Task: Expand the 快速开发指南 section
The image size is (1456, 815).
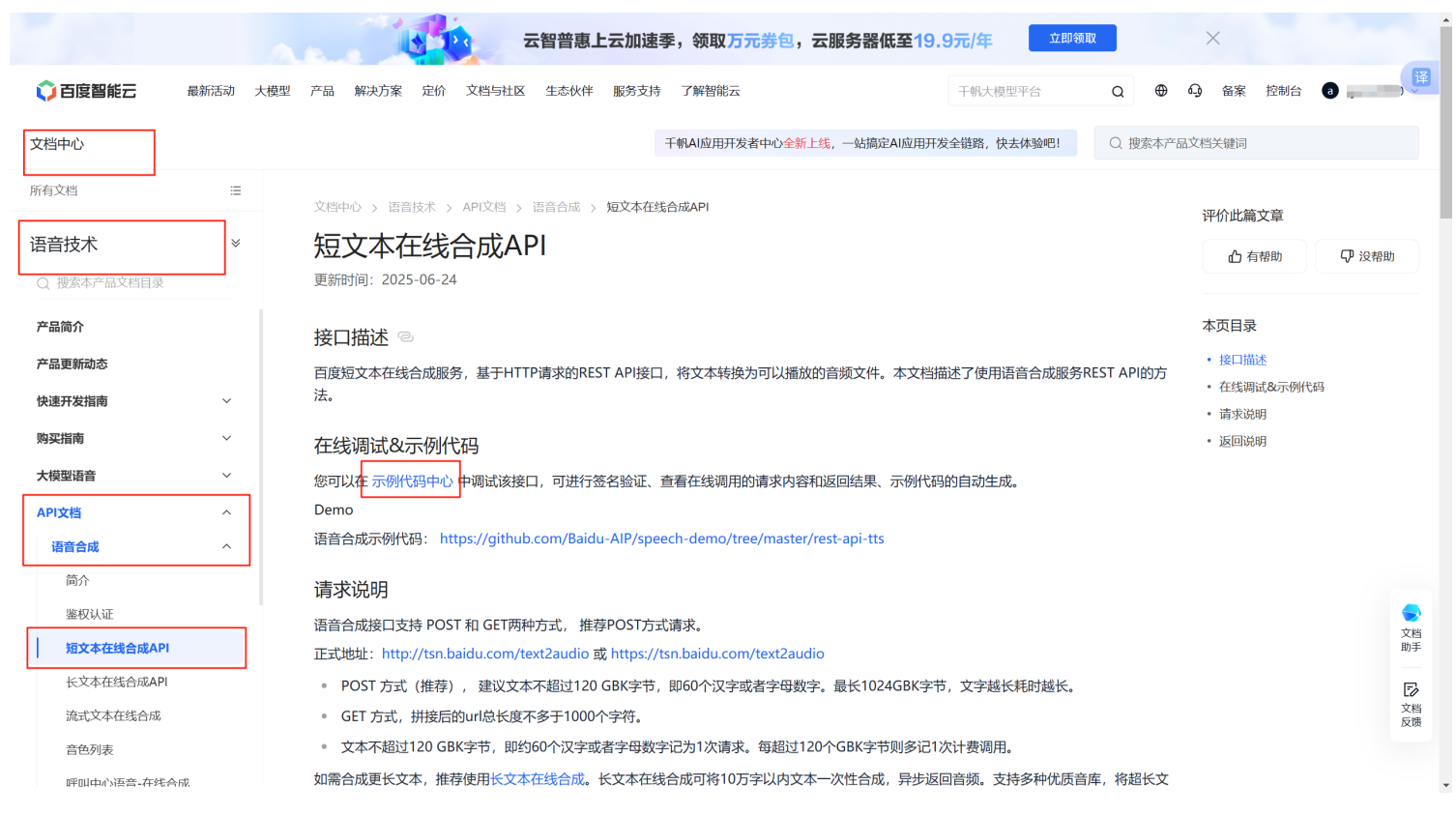Action: coord(227,401)
